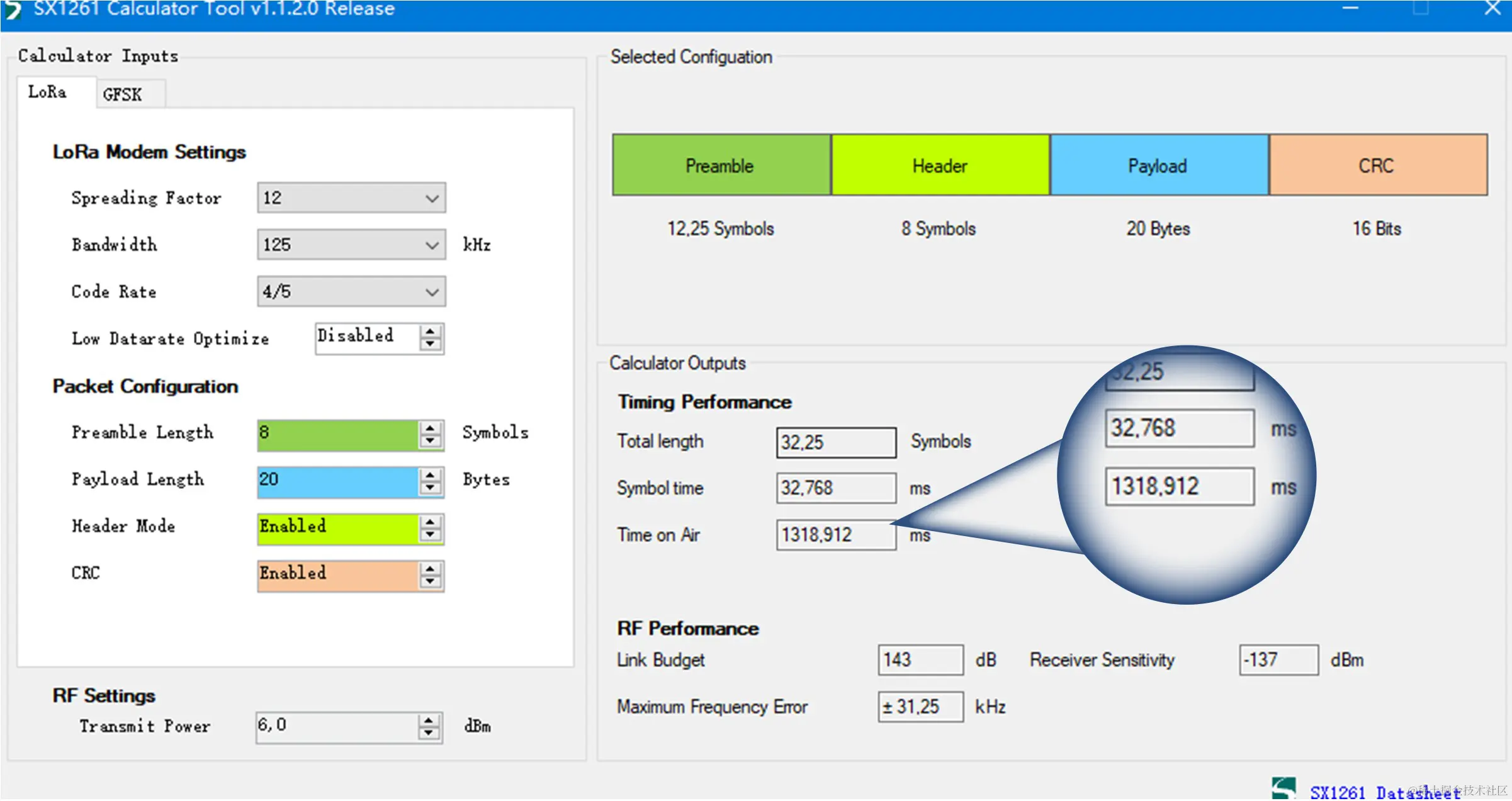Click the green Preamble block
Screen dimensions: 1512x801
point(721,165)
